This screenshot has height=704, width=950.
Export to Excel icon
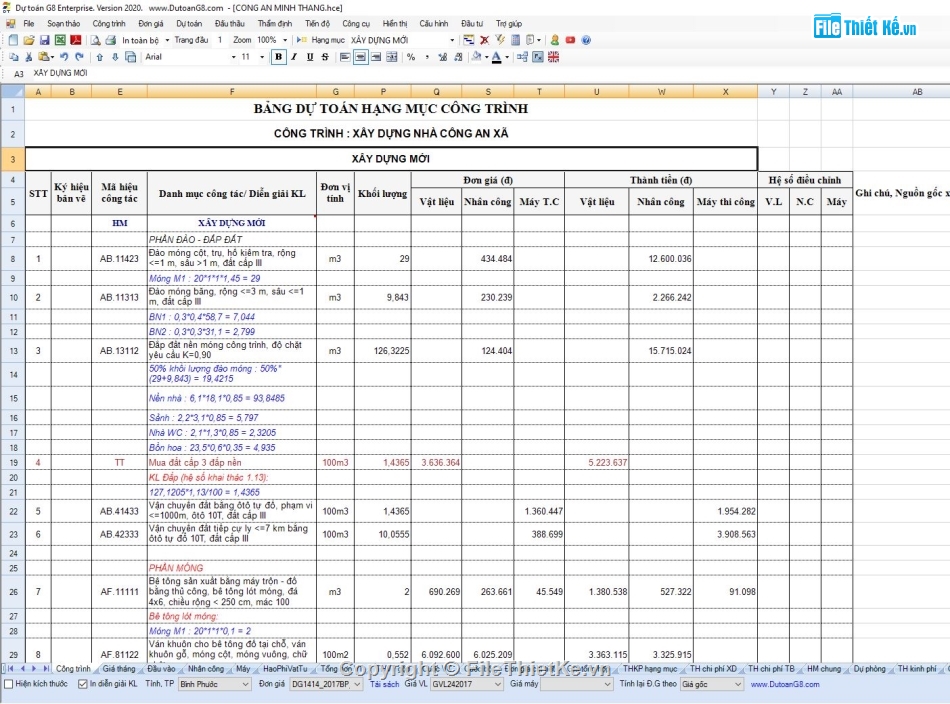pyautogui.click(x=60, y=40)
